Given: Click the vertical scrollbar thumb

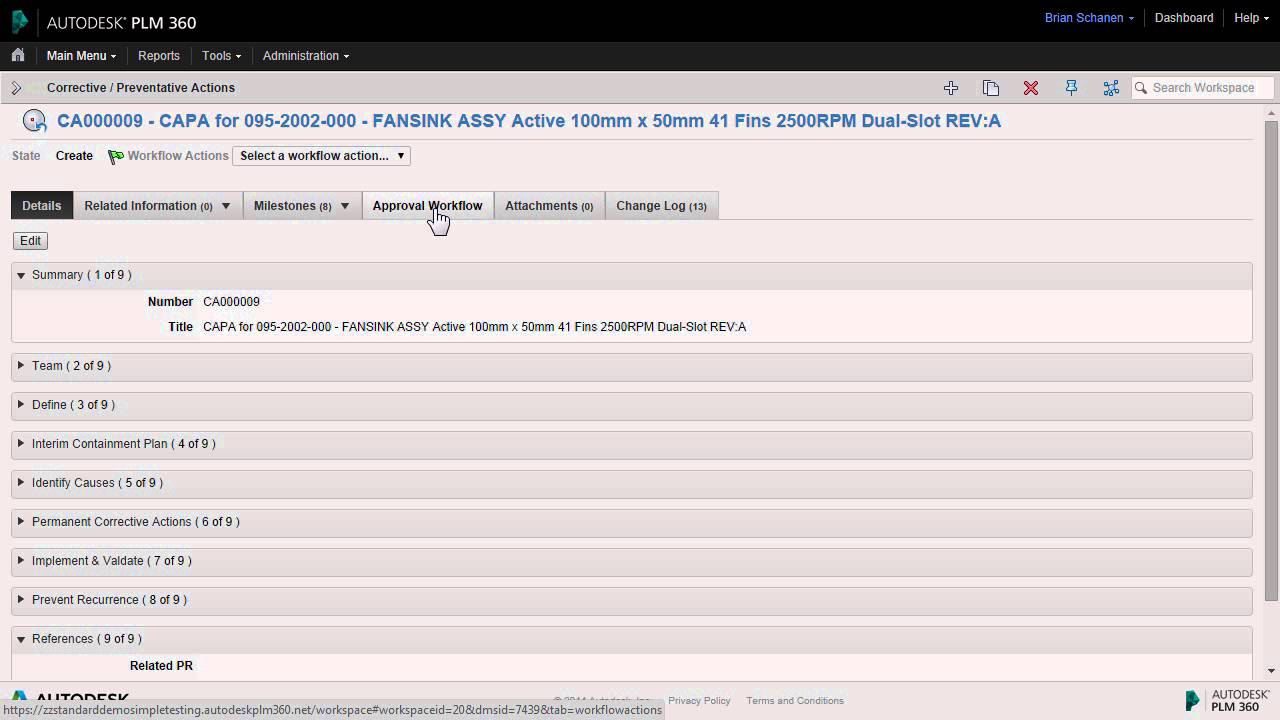Looking at the screenshot, I should (1271, 361).
